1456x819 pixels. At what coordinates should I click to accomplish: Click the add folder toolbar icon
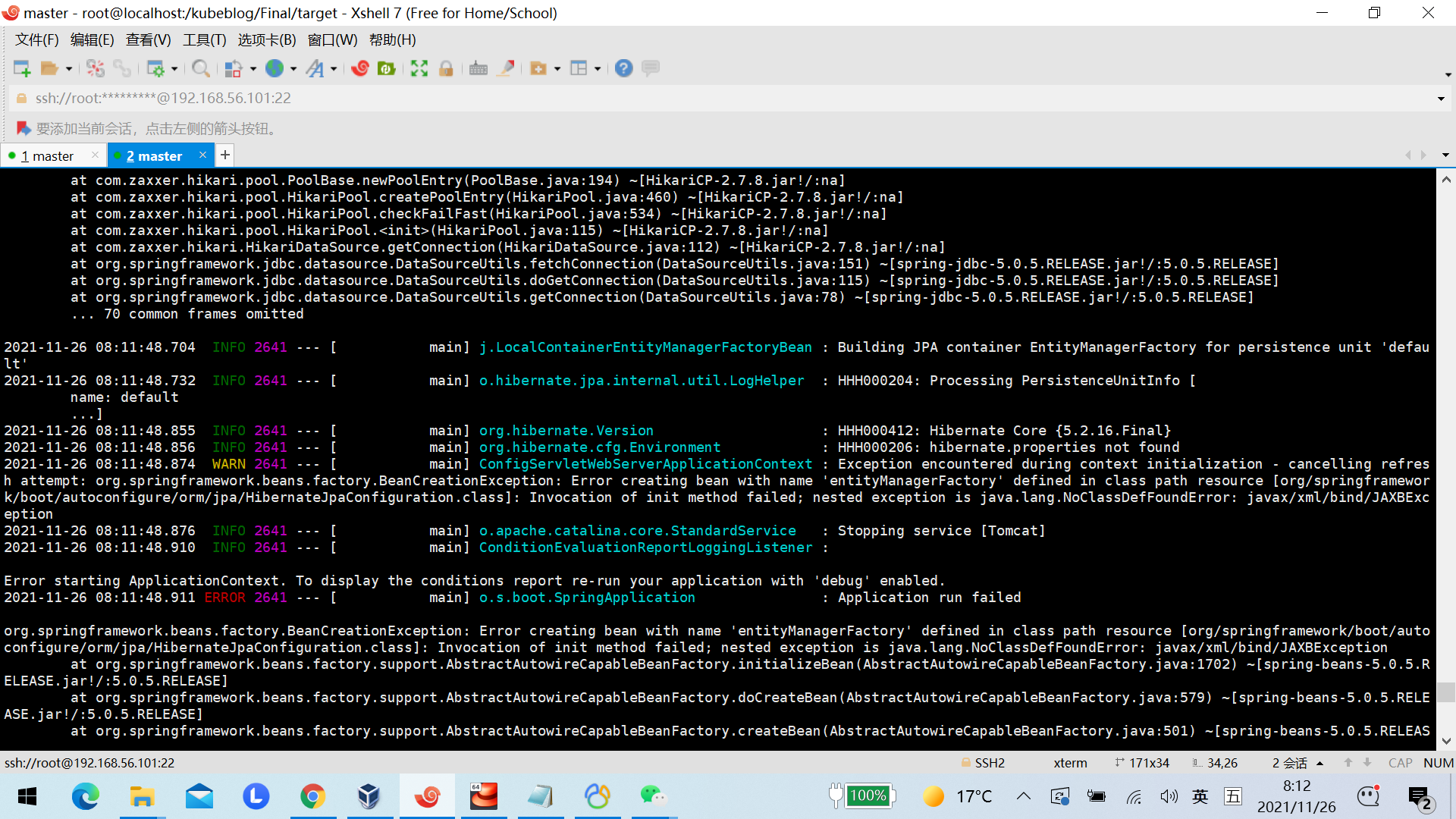538,68
